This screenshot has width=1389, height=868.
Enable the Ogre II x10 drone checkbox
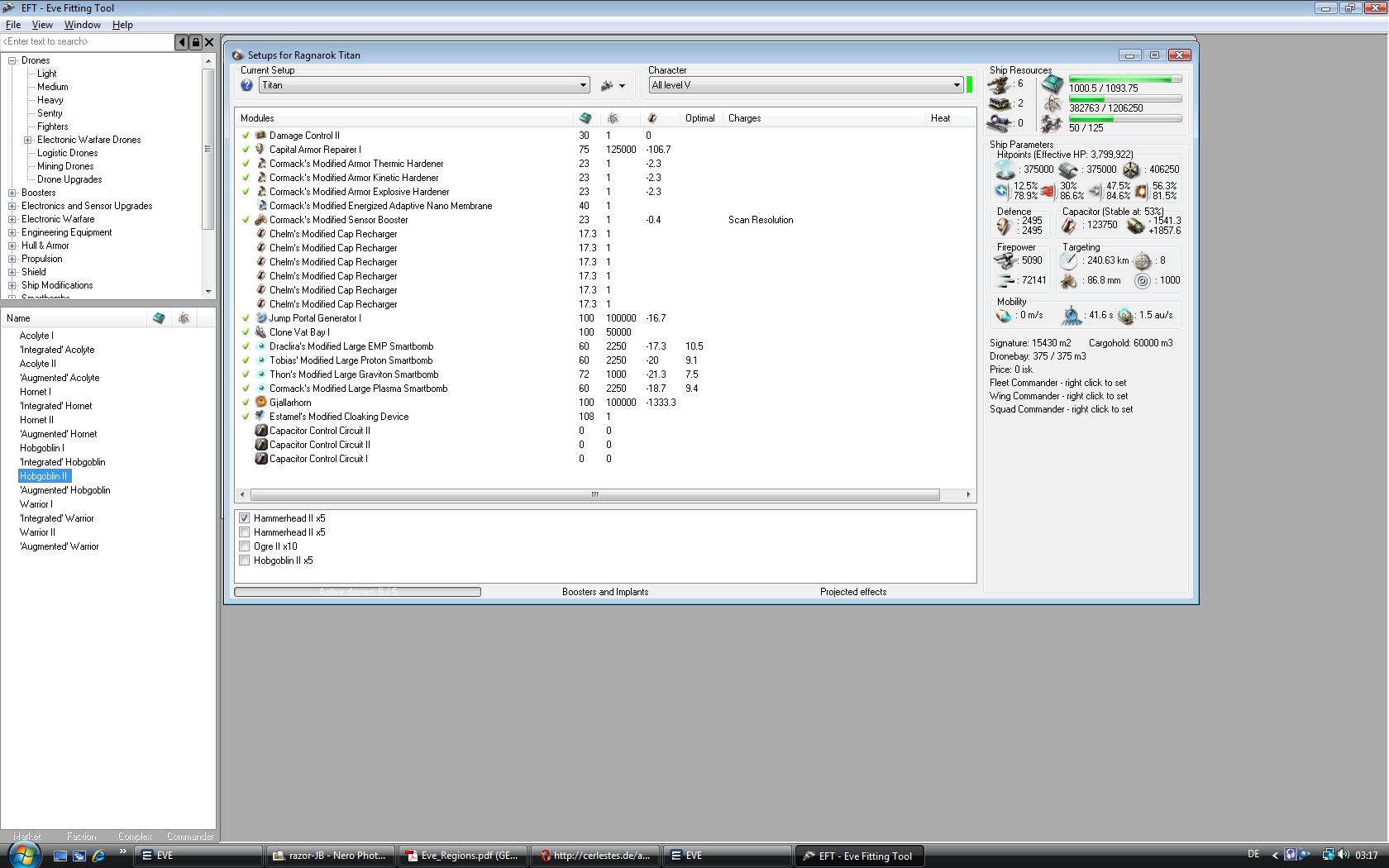click(x=245, y=546)
